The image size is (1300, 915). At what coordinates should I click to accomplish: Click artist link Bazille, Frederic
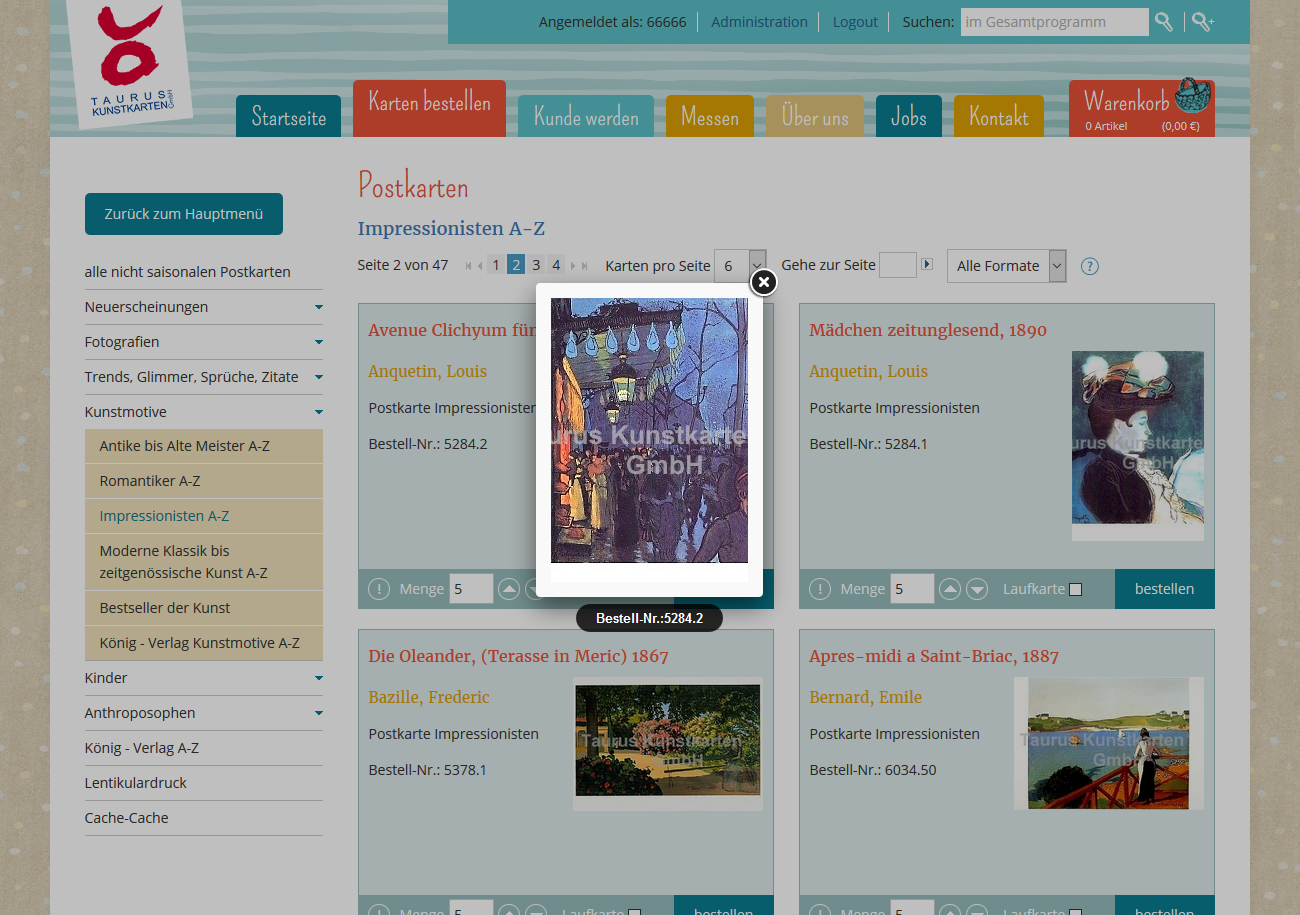pos(429,697)
